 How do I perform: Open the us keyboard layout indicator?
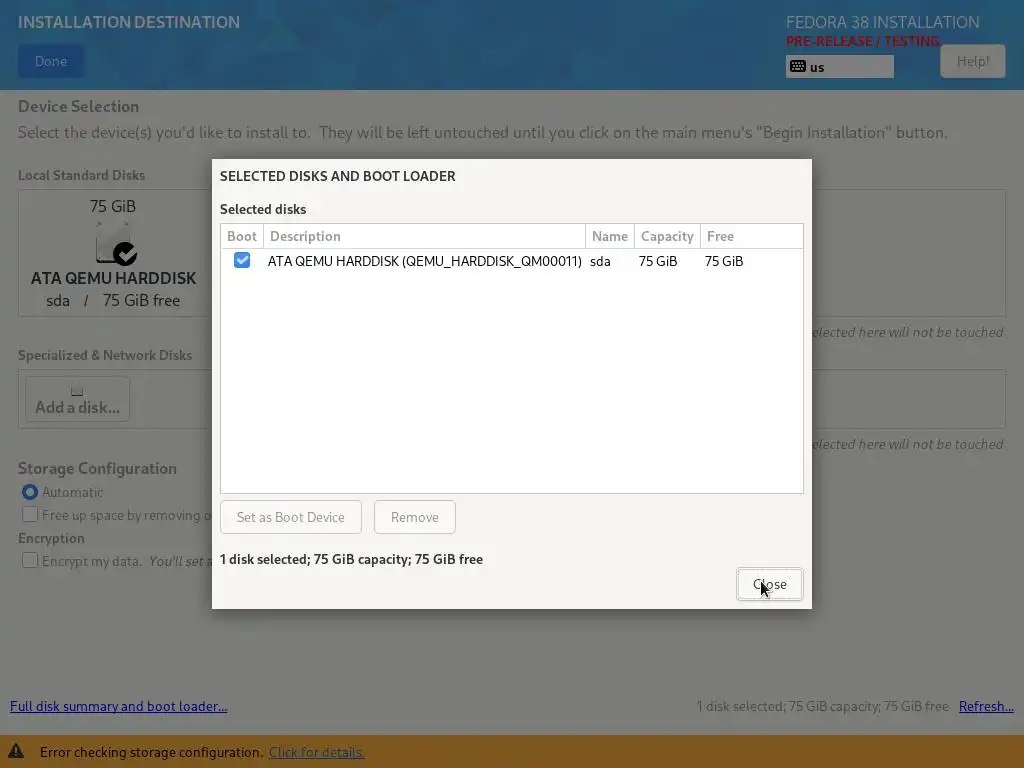[839, 67]
